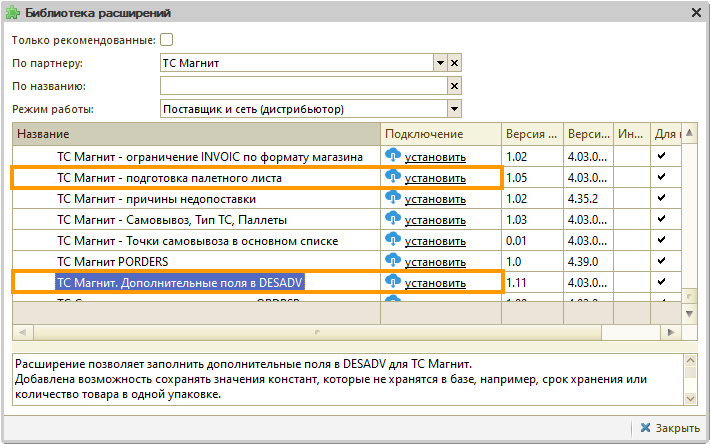Viewport: 710px width, 444px height.
Task: Open the По партнеру dropdown arrow
Action: click(440, 63)
